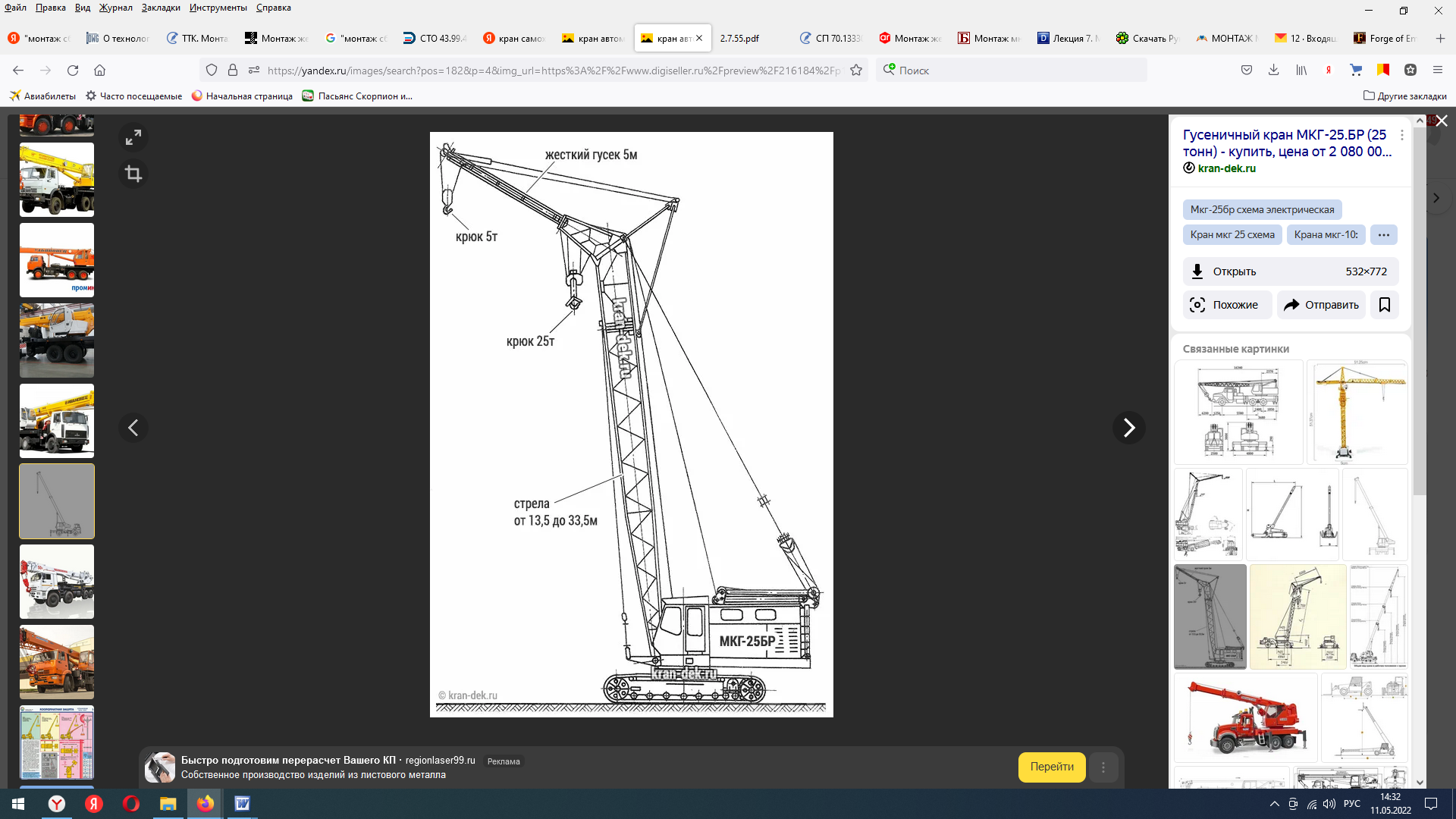Open File Explorer from the taskbar
The height and width of the screenshot is (819, 1456).
168,804
